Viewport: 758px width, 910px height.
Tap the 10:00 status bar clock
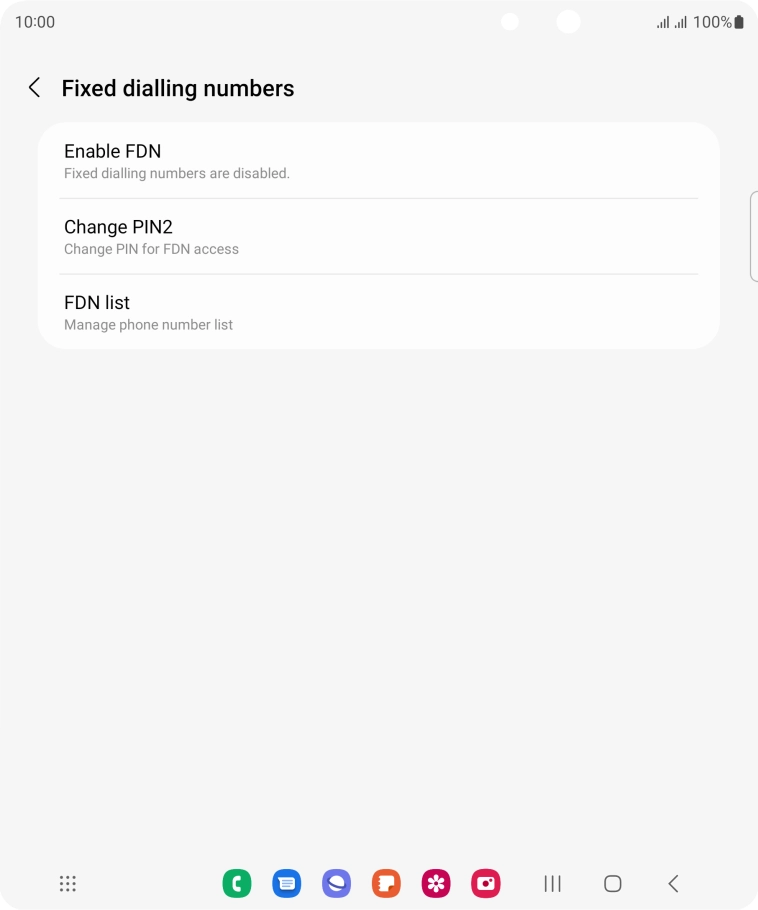(35, 22)
